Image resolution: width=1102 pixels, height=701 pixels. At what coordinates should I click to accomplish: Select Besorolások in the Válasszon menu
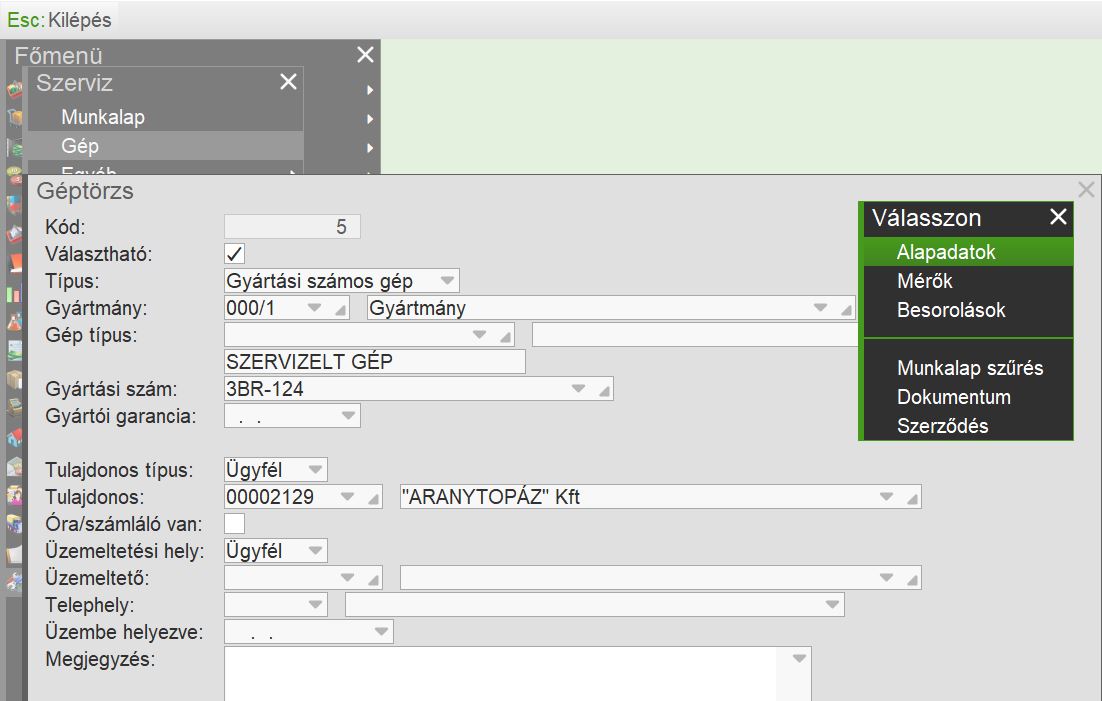pos(968,310)
